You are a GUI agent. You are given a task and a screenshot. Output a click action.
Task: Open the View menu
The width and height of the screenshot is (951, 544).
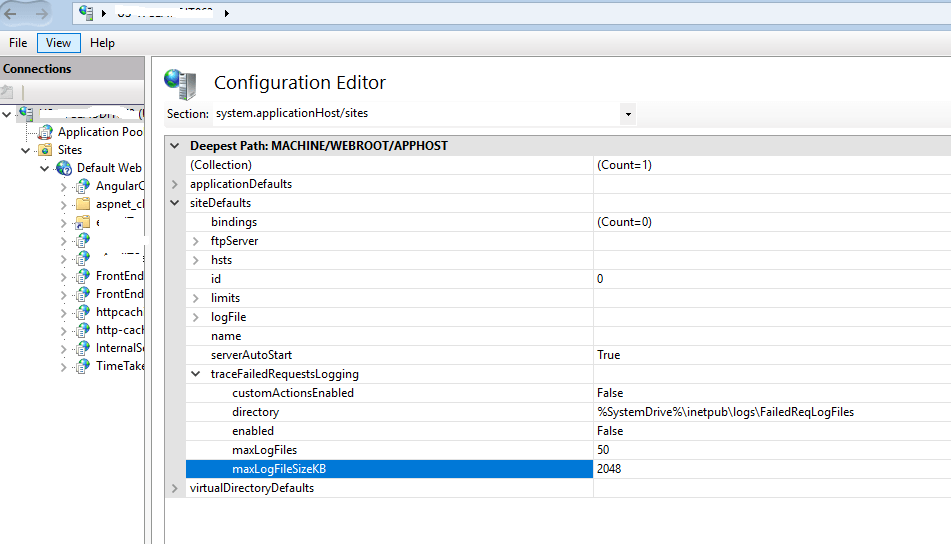coord(58,43)
